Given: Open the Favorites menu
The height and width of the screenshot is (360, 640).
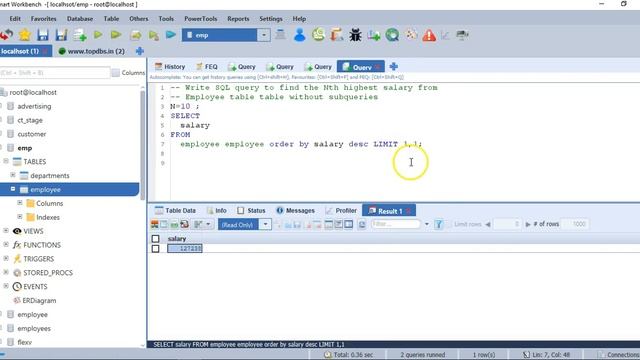Looking at the screenshot, I should point(44,19).
